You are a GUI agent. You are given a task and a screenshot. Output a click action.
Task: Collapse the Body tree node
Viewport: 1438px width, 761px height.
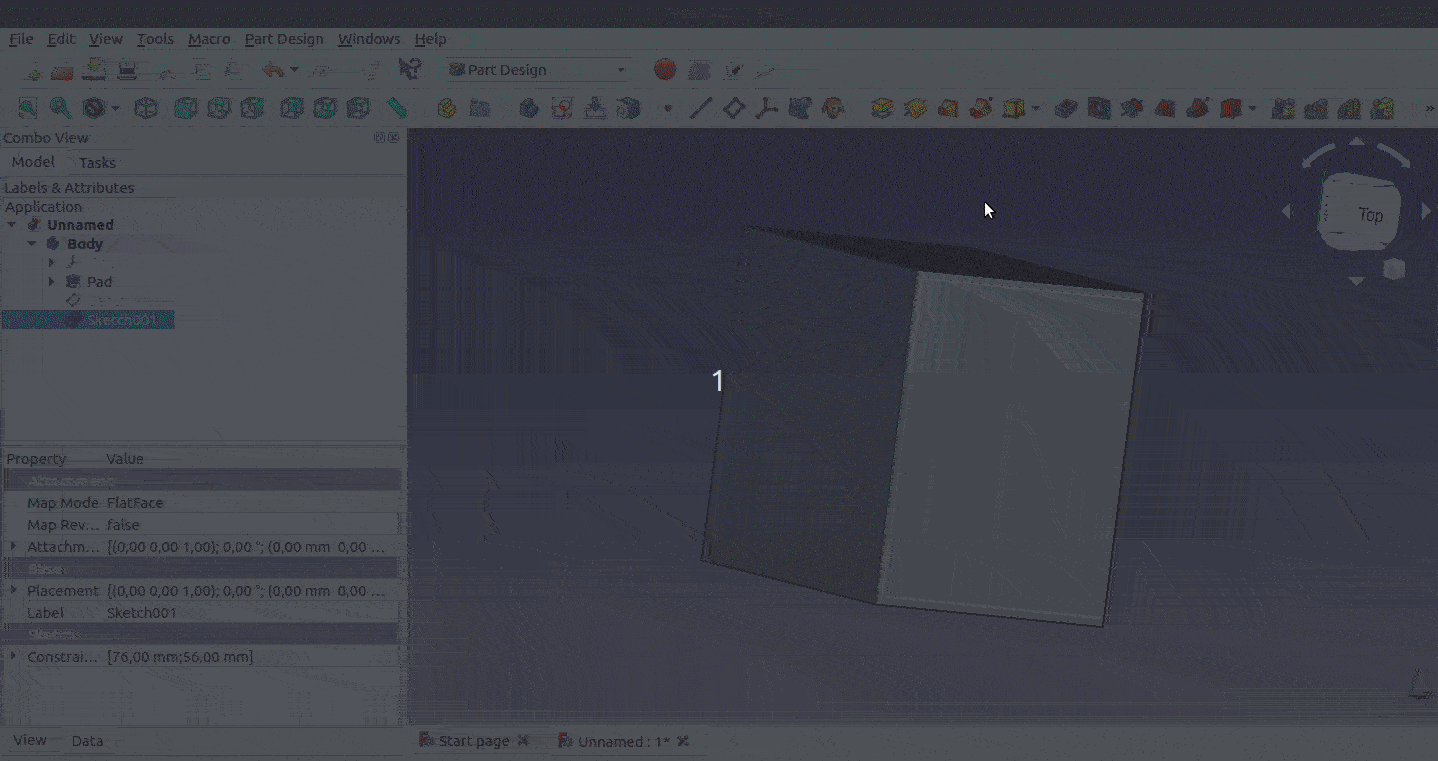[32, 244]
